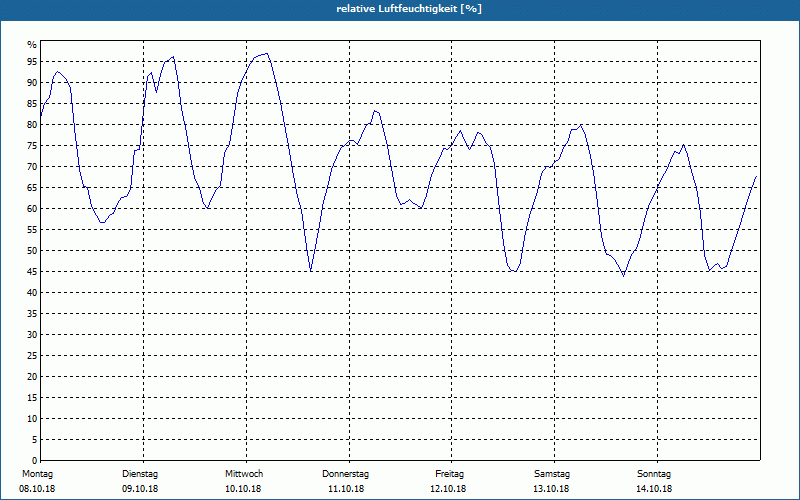The image size is (800, 500).
Task: Select the 'Samstag' day label
Action: (552, 474)
